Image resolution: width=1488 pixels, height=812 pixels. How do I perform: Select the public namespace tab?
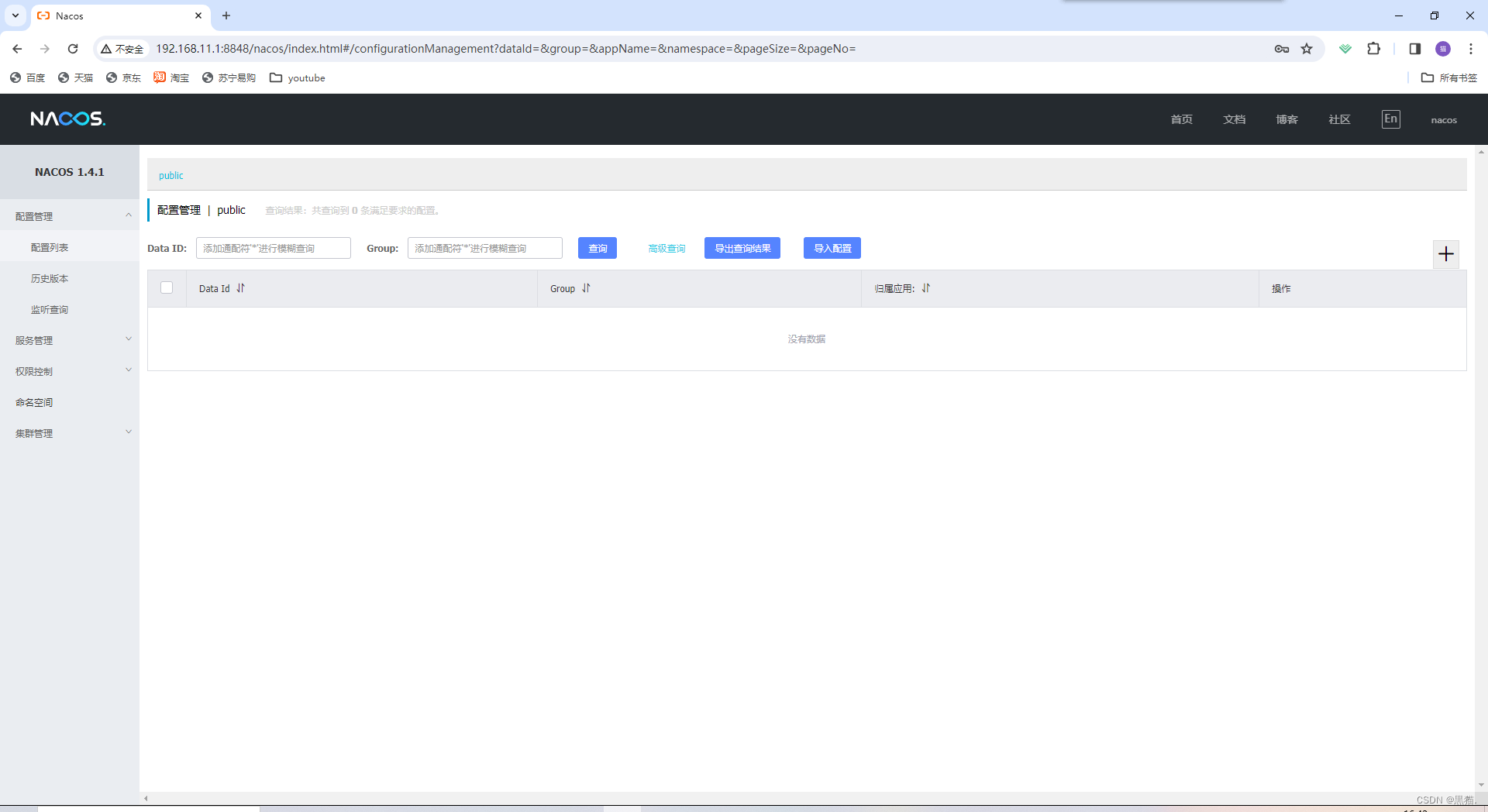pos(171,175)
